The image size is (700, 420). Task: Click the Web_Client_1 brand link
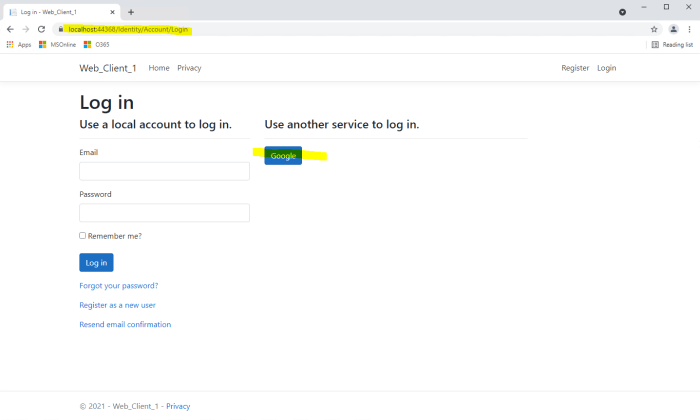click(108, 68)
